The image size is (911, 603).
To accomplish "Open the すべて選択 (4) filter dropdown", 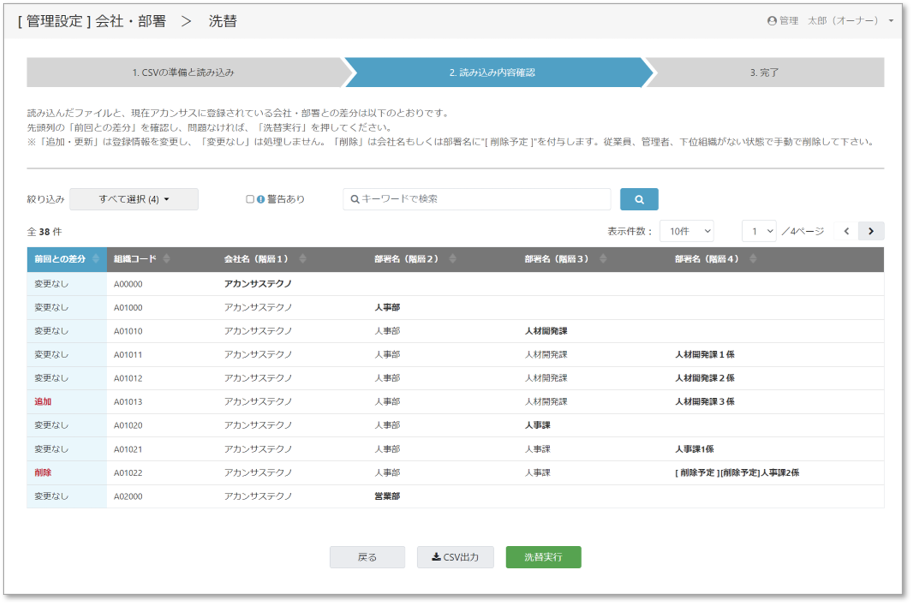I will pyautogui.click(x=134, y=199).
